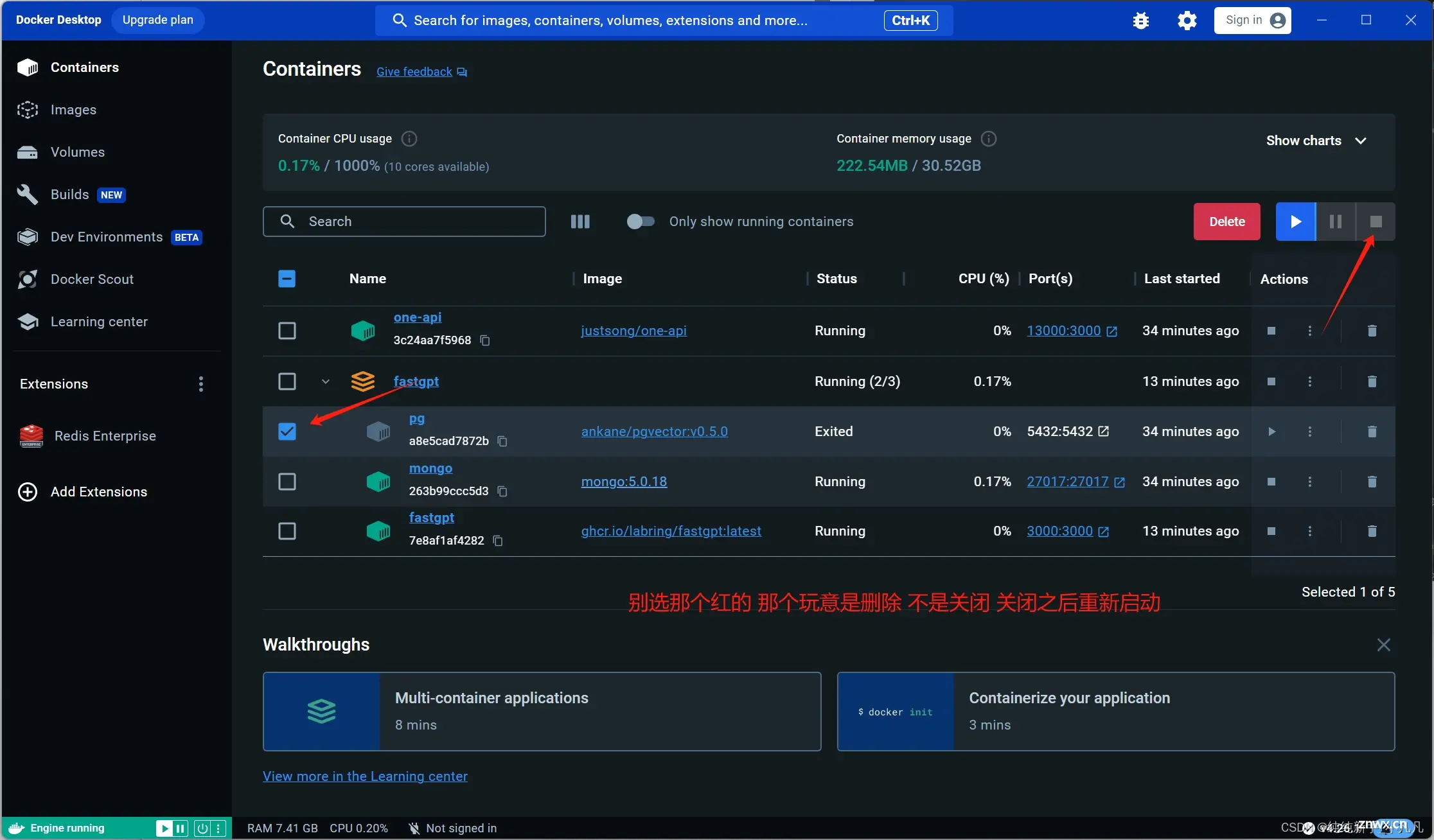The width and height of the screenshot is (1434, 840).
Task: Open Docker Scout in sidebar
Action: (116, 279)
